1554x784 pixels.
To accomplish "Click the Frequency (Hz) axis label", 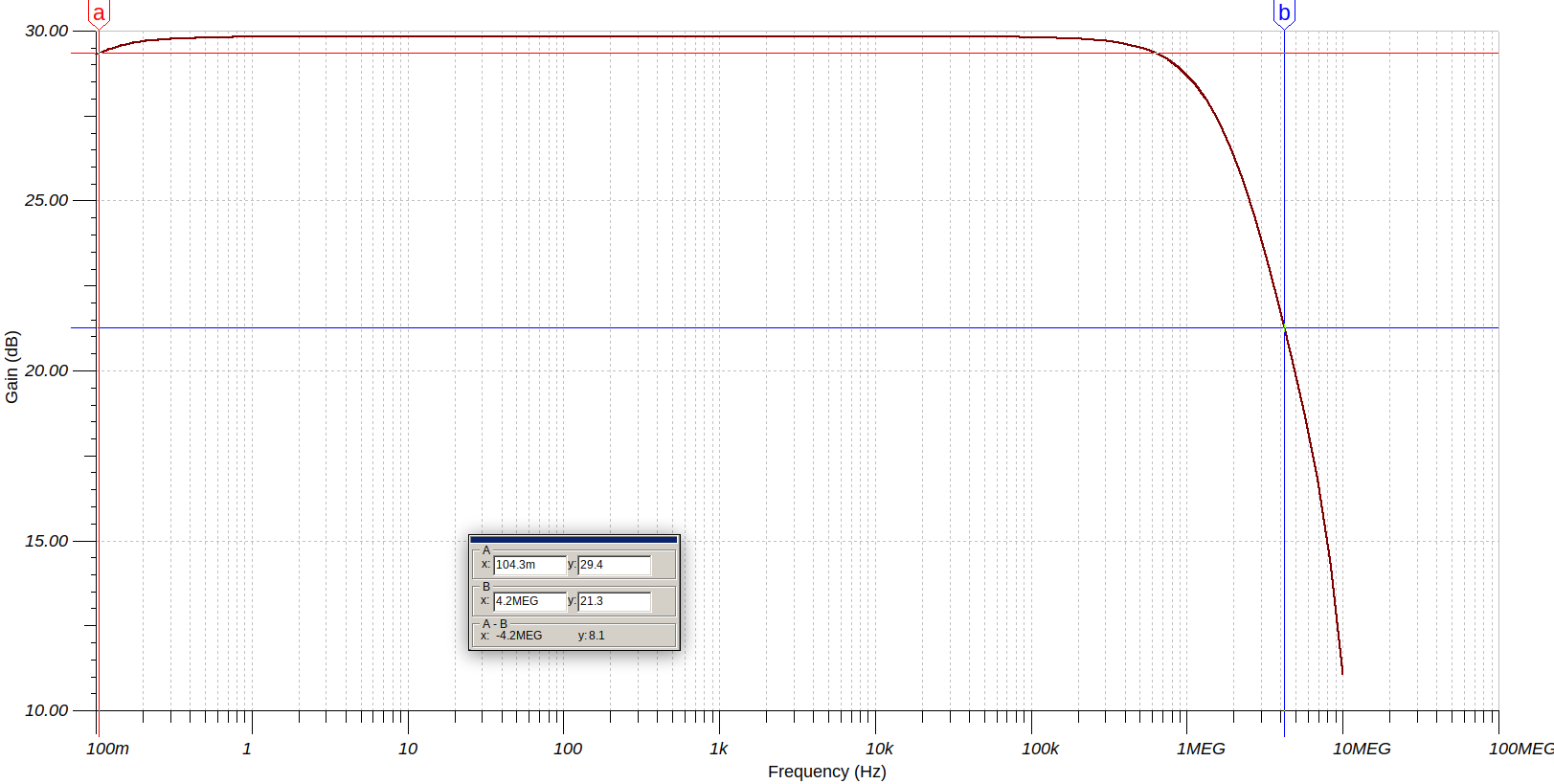I will pos(826,772).
